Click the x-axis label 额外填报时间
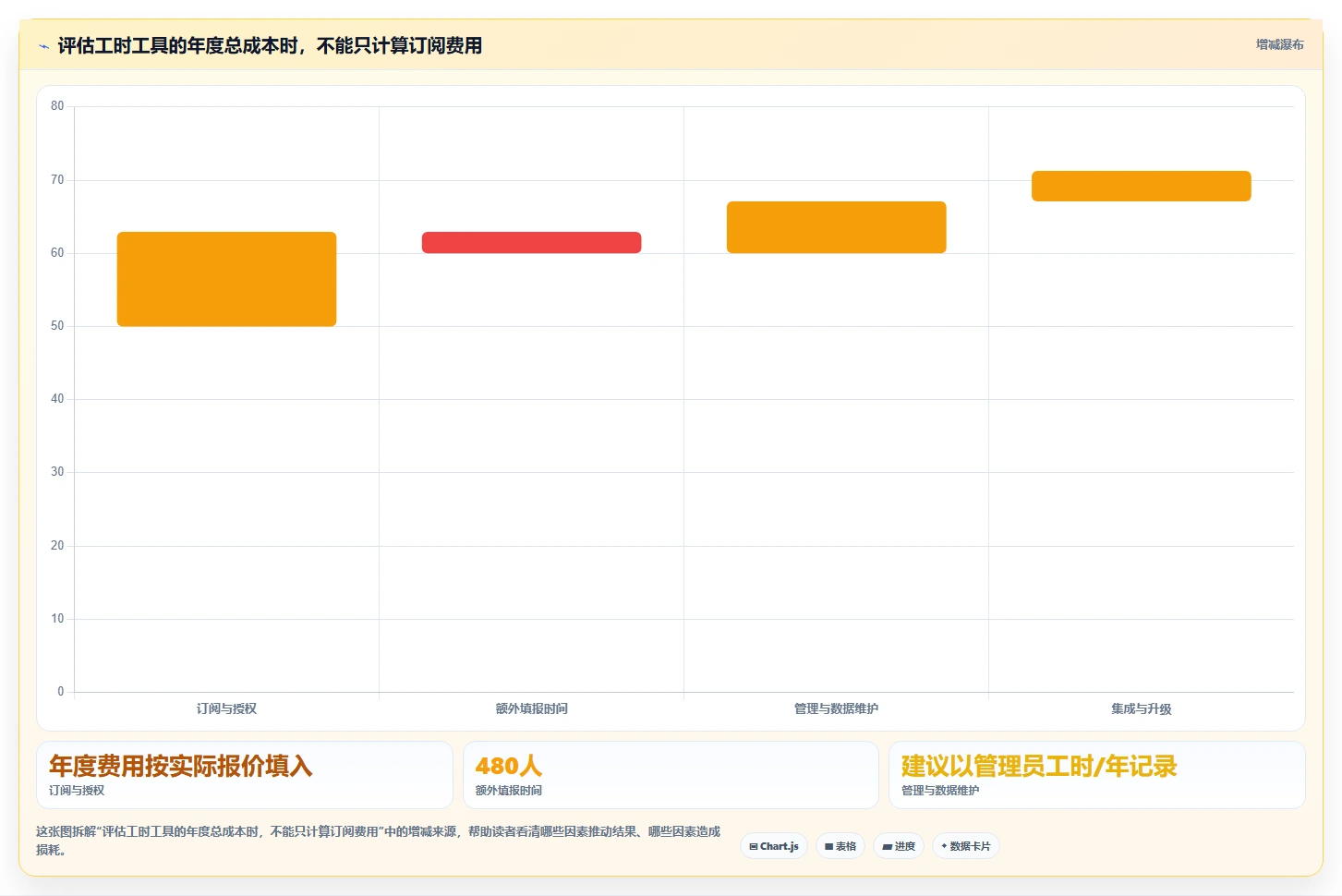The width and height of the screenshot is (1342, 896). tap(531, 708)
